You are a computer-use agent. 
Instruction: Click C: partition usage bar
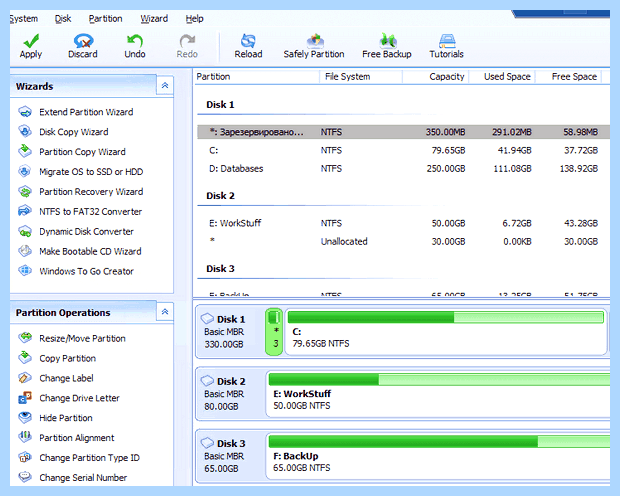(x=446, y=317)
